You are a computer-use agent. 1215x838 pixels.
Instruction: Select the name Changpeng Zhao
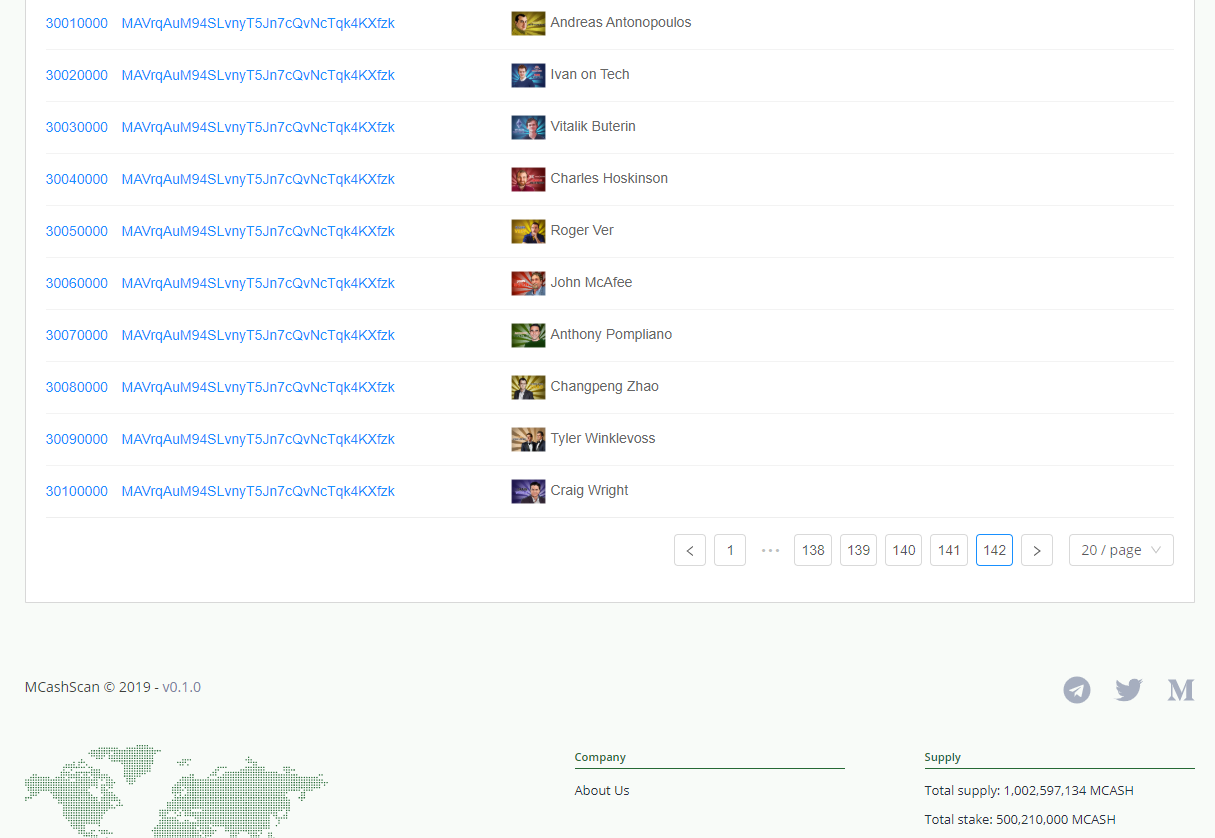point(605,386)
